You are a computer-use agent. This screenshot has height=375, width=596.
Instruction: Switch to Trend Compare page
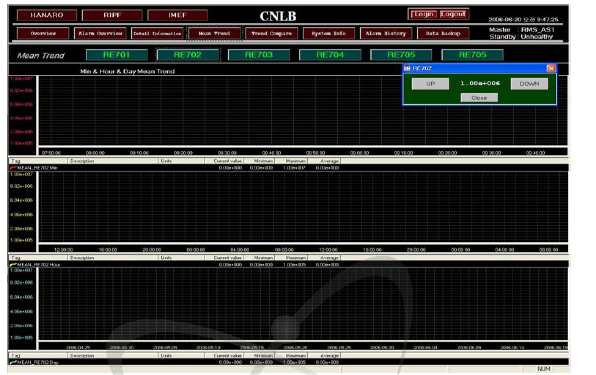tap(271, 33)
